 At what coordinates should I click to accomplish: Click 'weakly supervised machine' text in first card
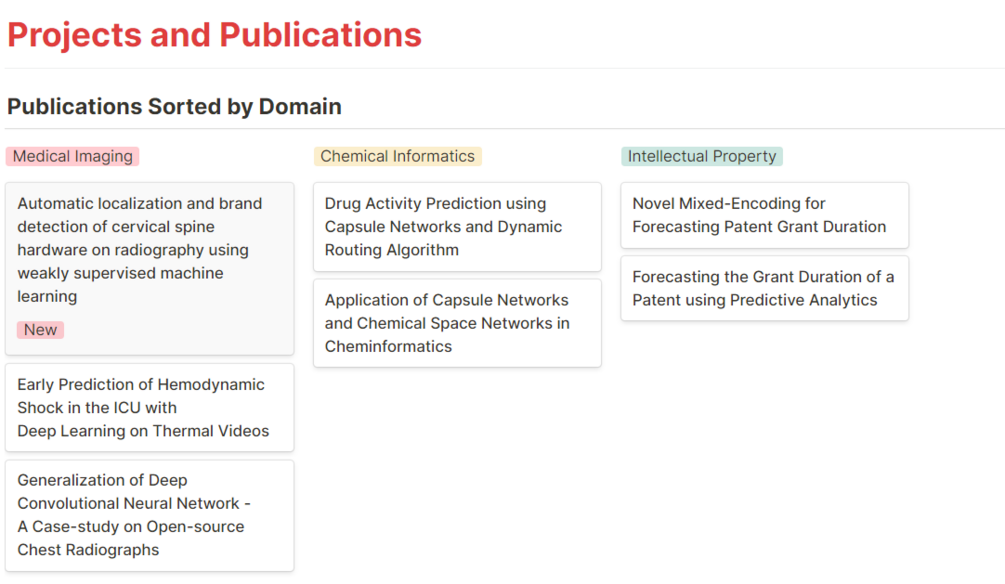click(120, 273)
